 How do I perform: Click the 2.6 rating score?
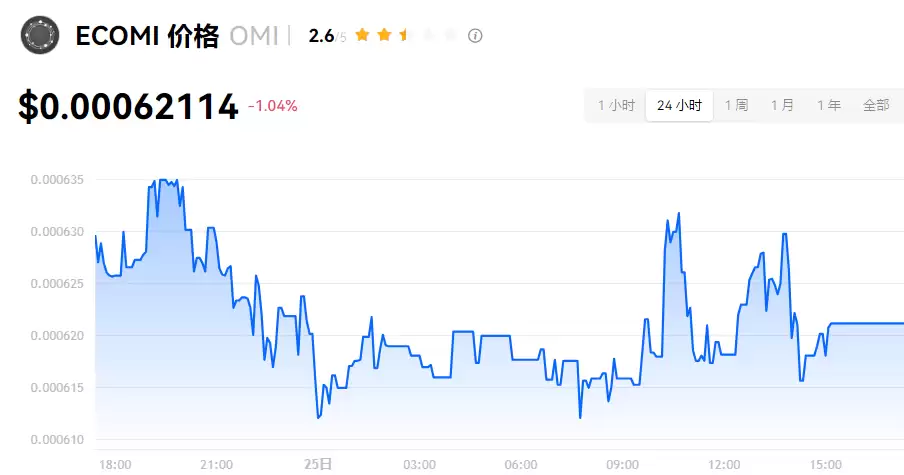[x=321, y=36]
